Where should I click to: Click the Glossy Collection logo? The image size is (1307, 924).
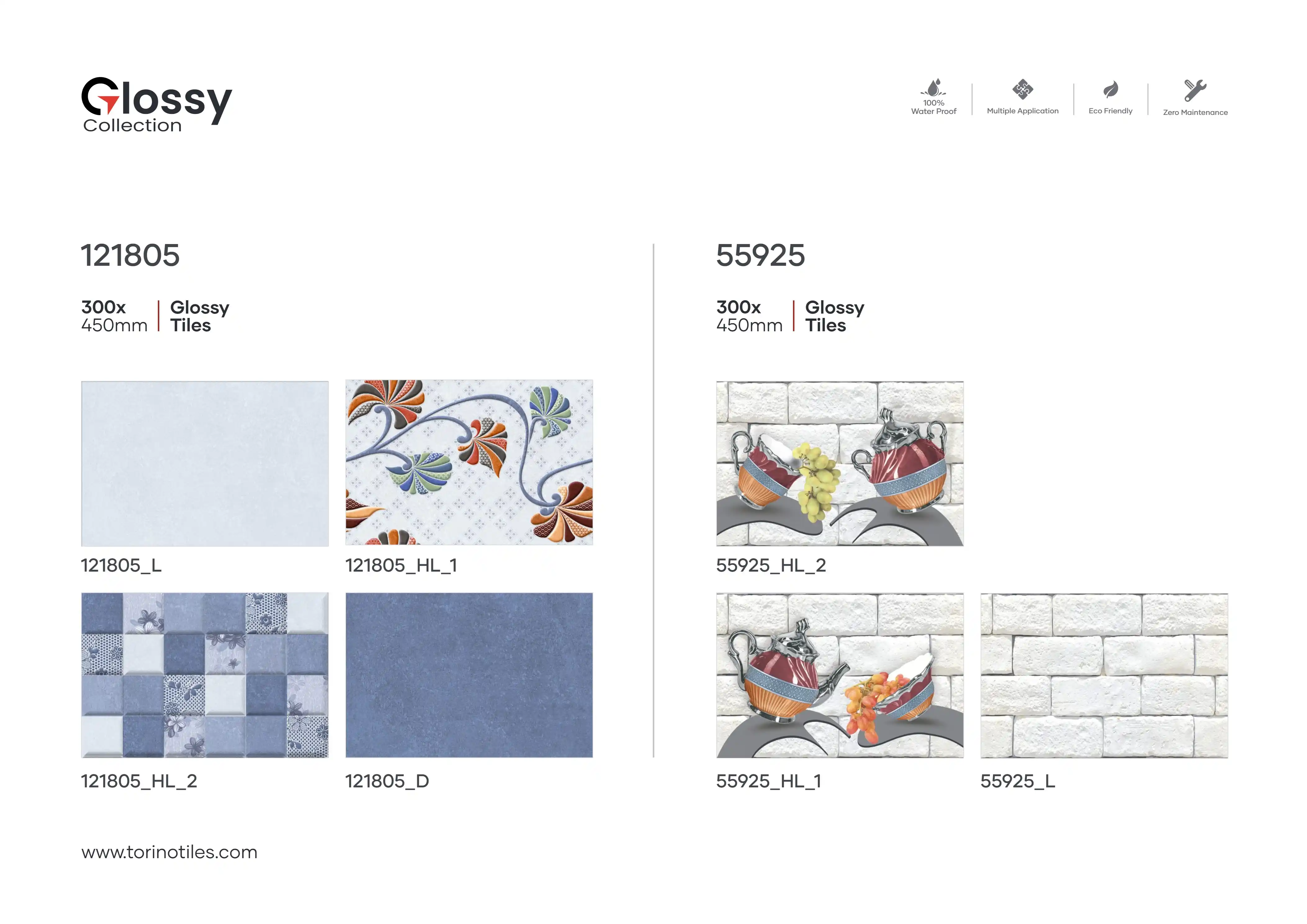[x=157, y=105]
